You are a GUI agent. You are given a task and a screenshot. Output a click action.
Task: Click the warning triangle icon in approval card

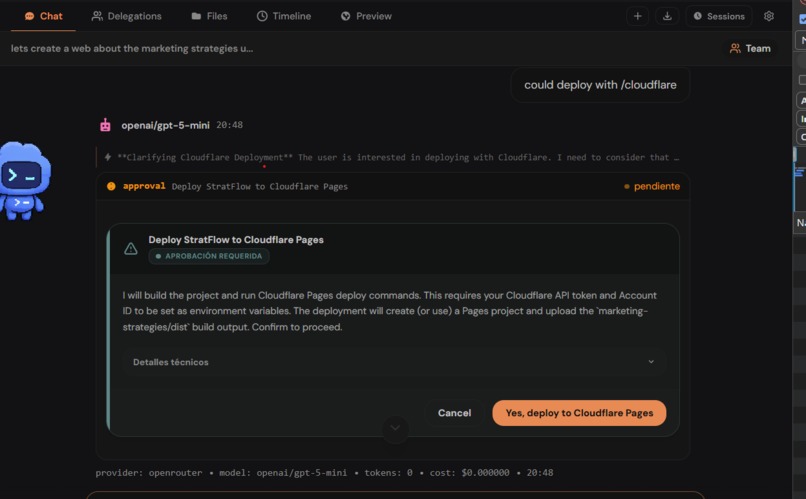pyautogui.click(x=131, y=249)
